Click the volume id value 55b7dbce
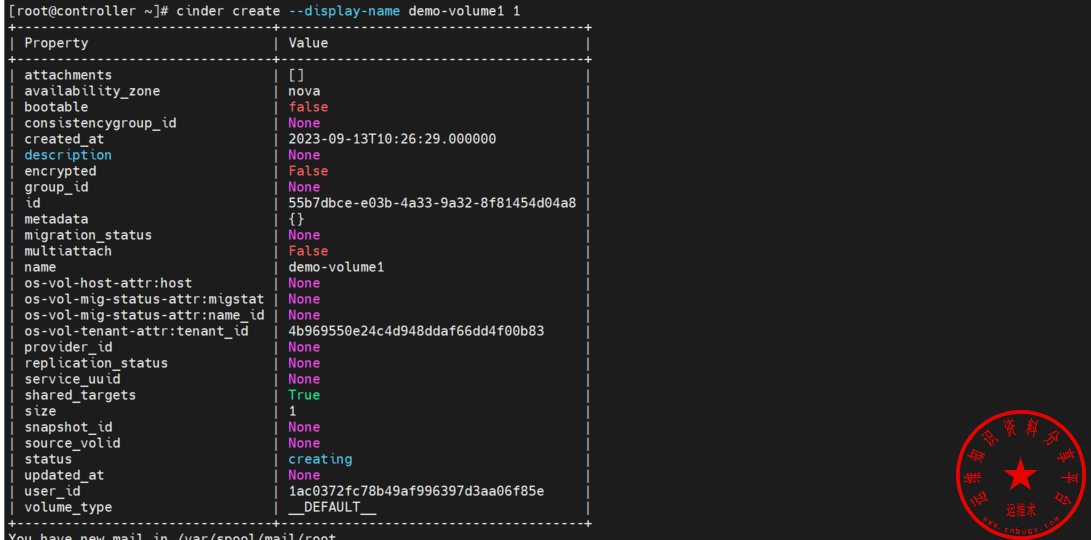Viewport: 1091px width, 540px height. pyautogui.click(x=432, y=203)
